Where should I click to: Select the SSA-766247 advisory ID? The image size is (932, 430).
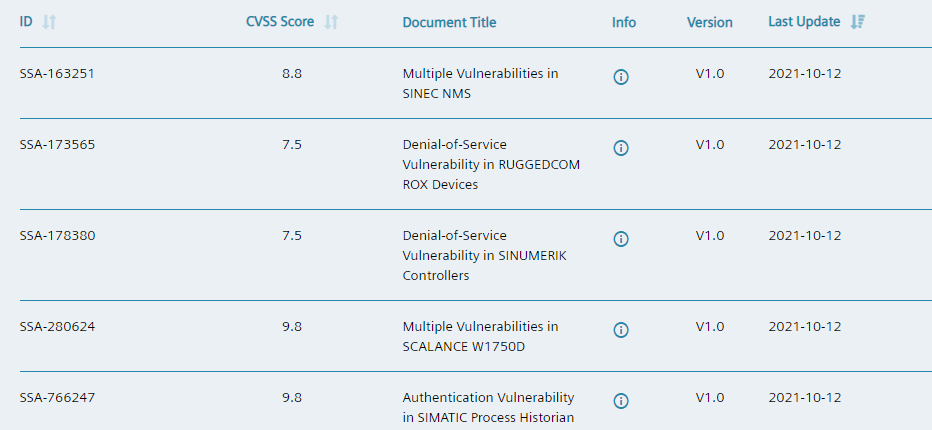(57, 397)
